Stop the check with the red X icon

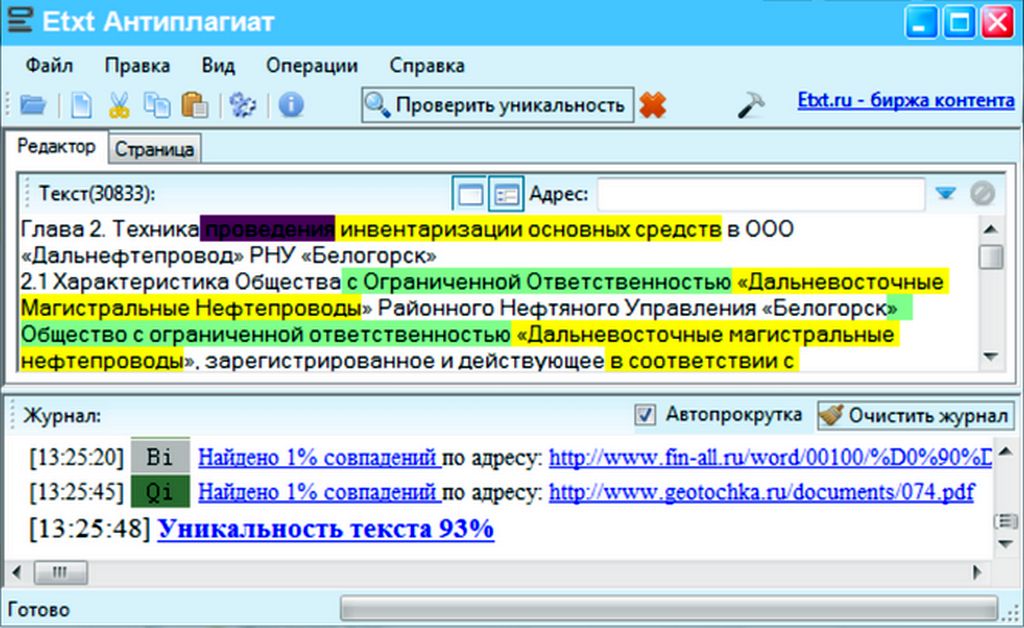(x=652, y=104)
